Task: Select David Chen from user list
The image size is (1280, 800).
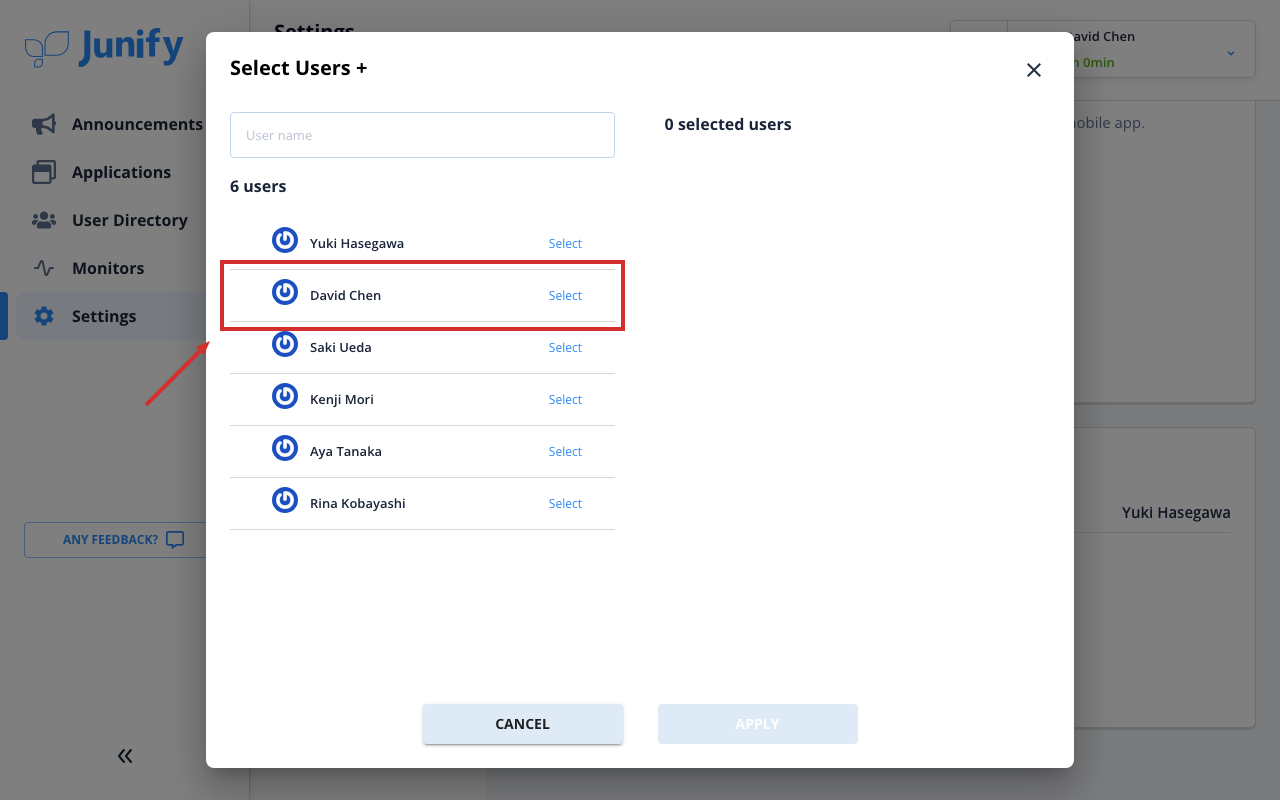Action: (565, 296)
